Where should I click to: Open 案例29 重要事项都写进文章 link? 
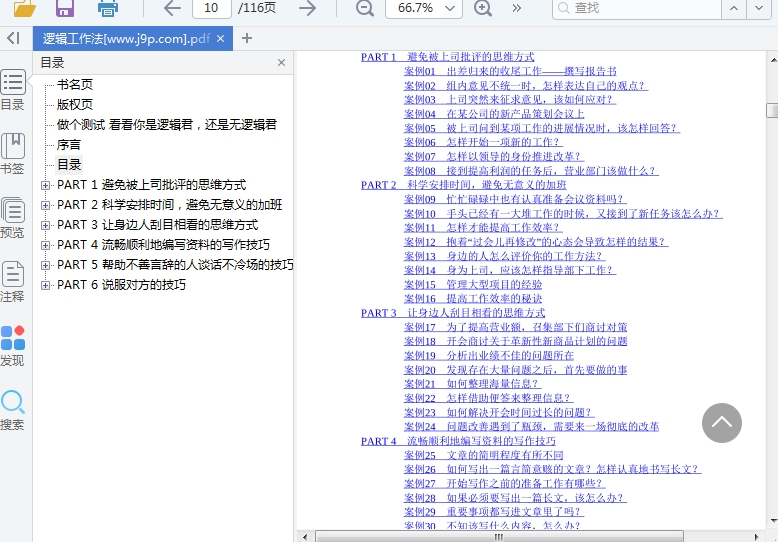pos(494,512)
